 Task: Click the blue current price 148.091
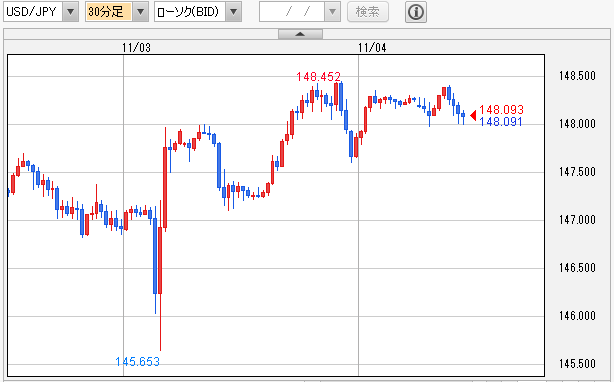(501, 122)
